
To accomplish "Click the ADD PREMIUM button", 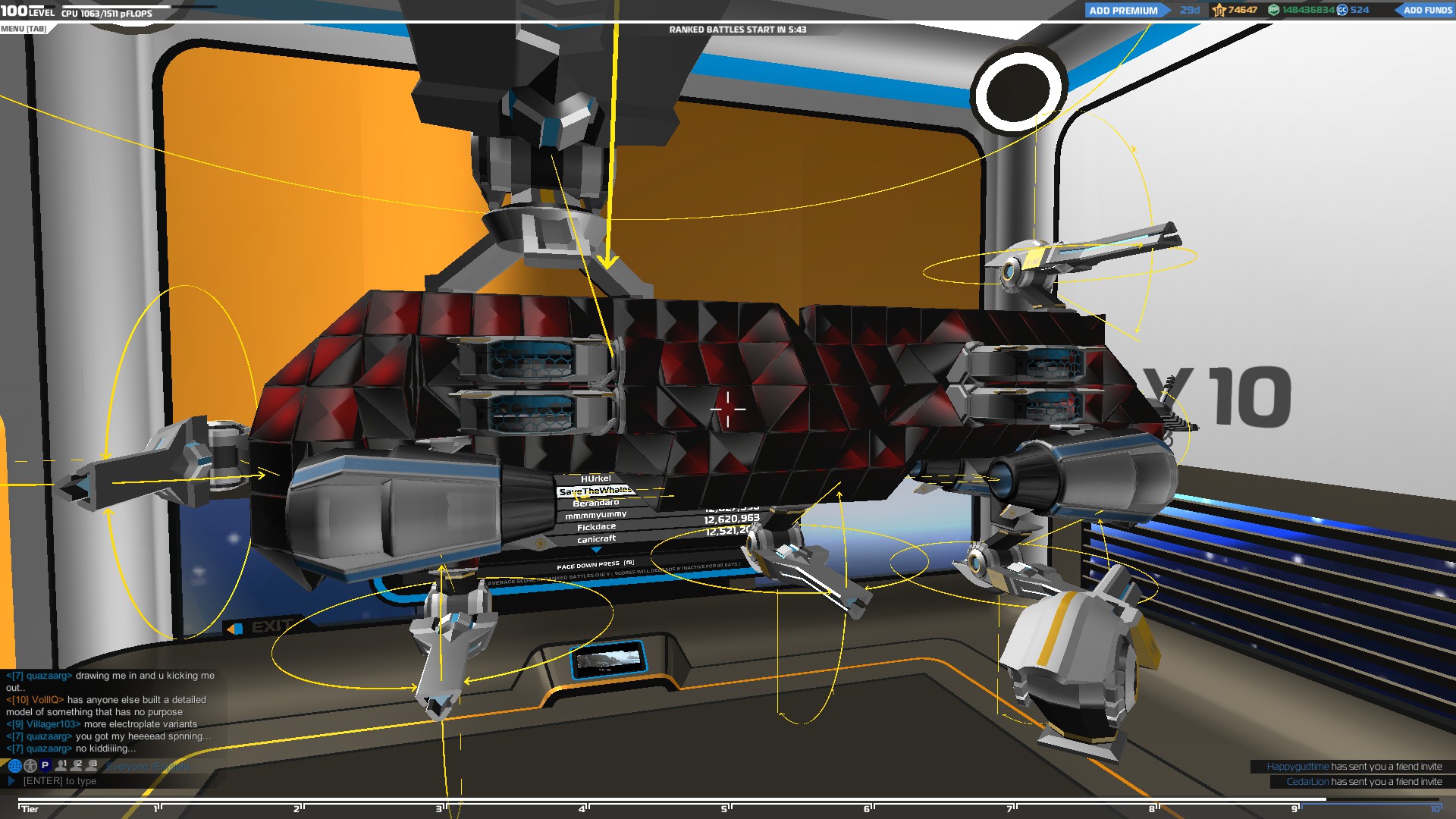I will [1123, 11].
